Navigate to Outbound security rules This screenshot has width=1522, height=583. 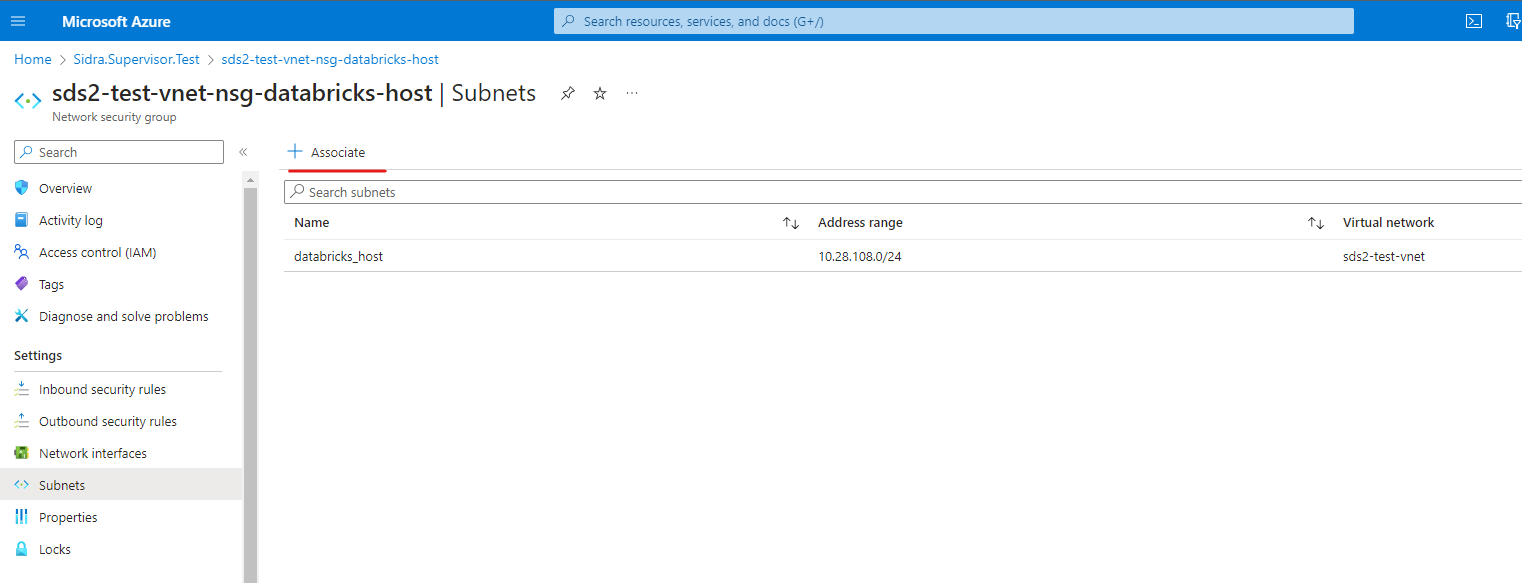[107, 421]
